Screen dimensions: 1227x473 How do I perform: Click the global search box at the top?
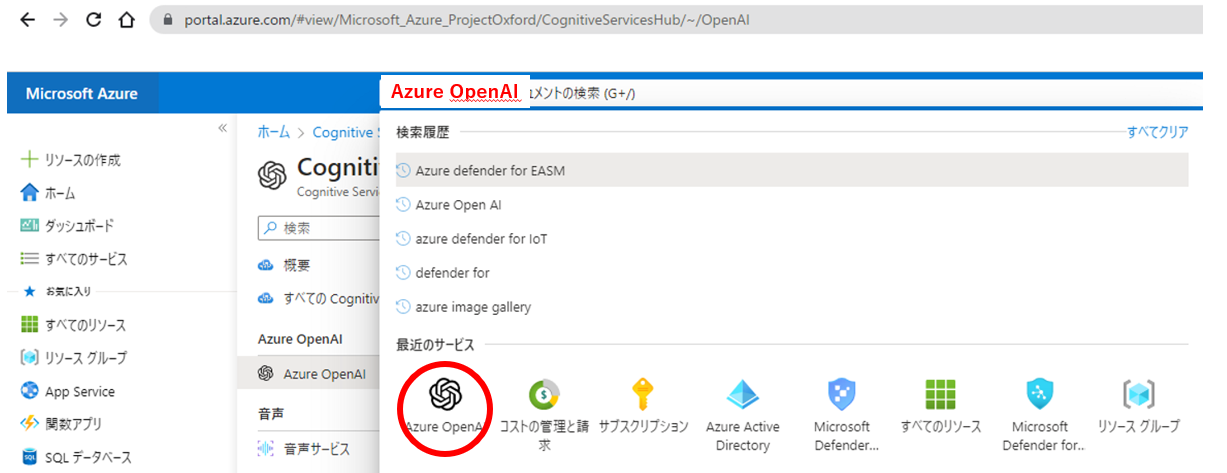coord(790,93)
